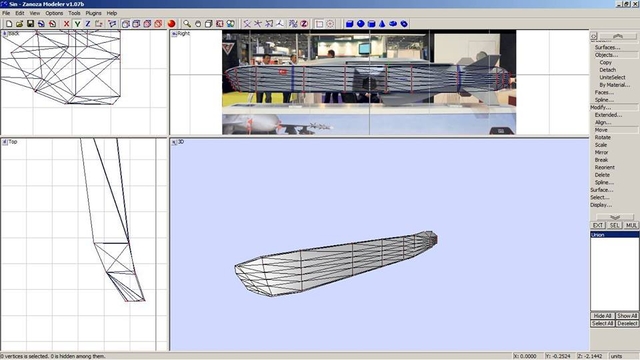Select the Union object in list
The height and width of the screenshot is (360, 640).
(615, 235)
